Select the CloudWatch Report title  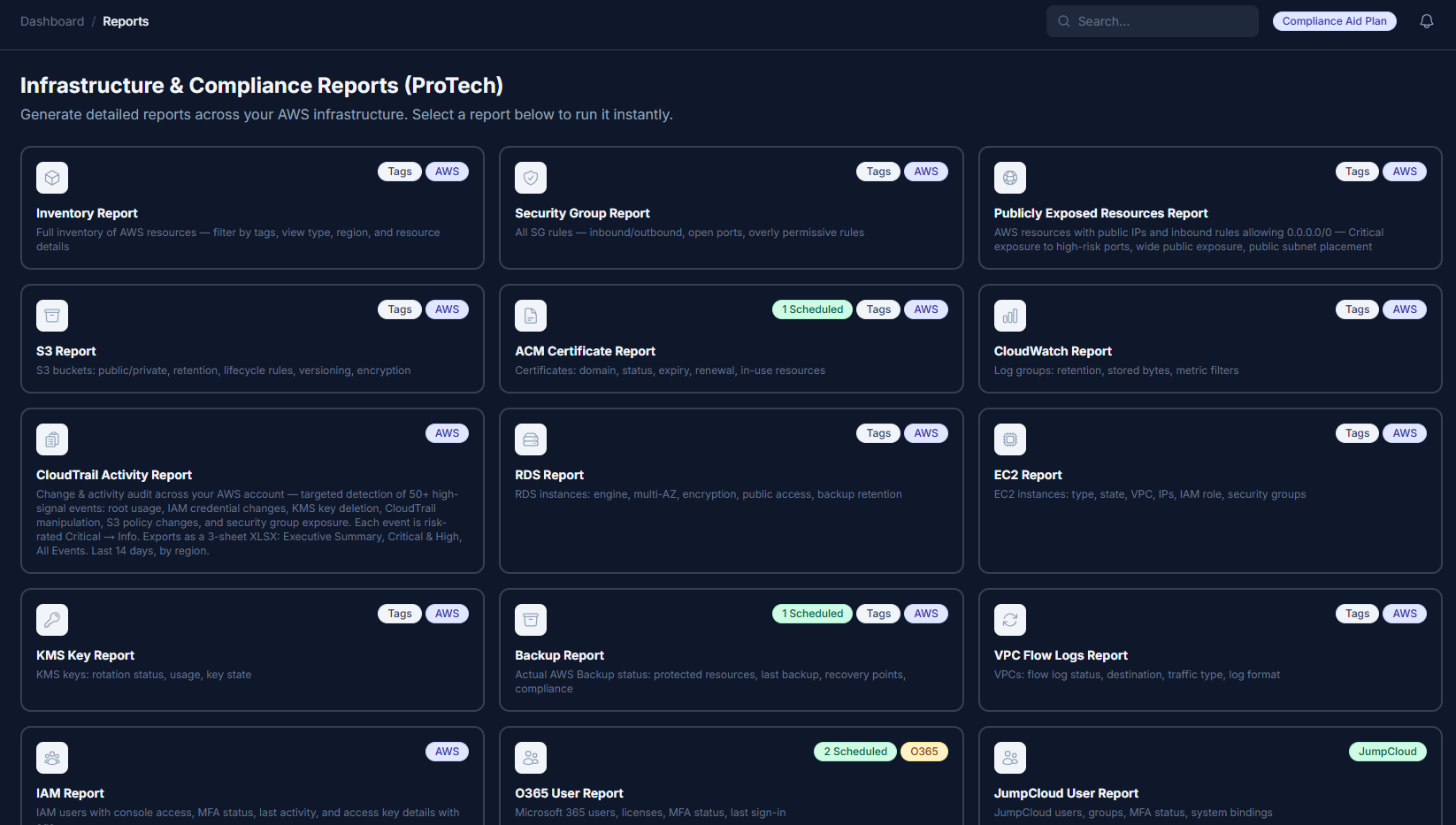point(1053,351)
